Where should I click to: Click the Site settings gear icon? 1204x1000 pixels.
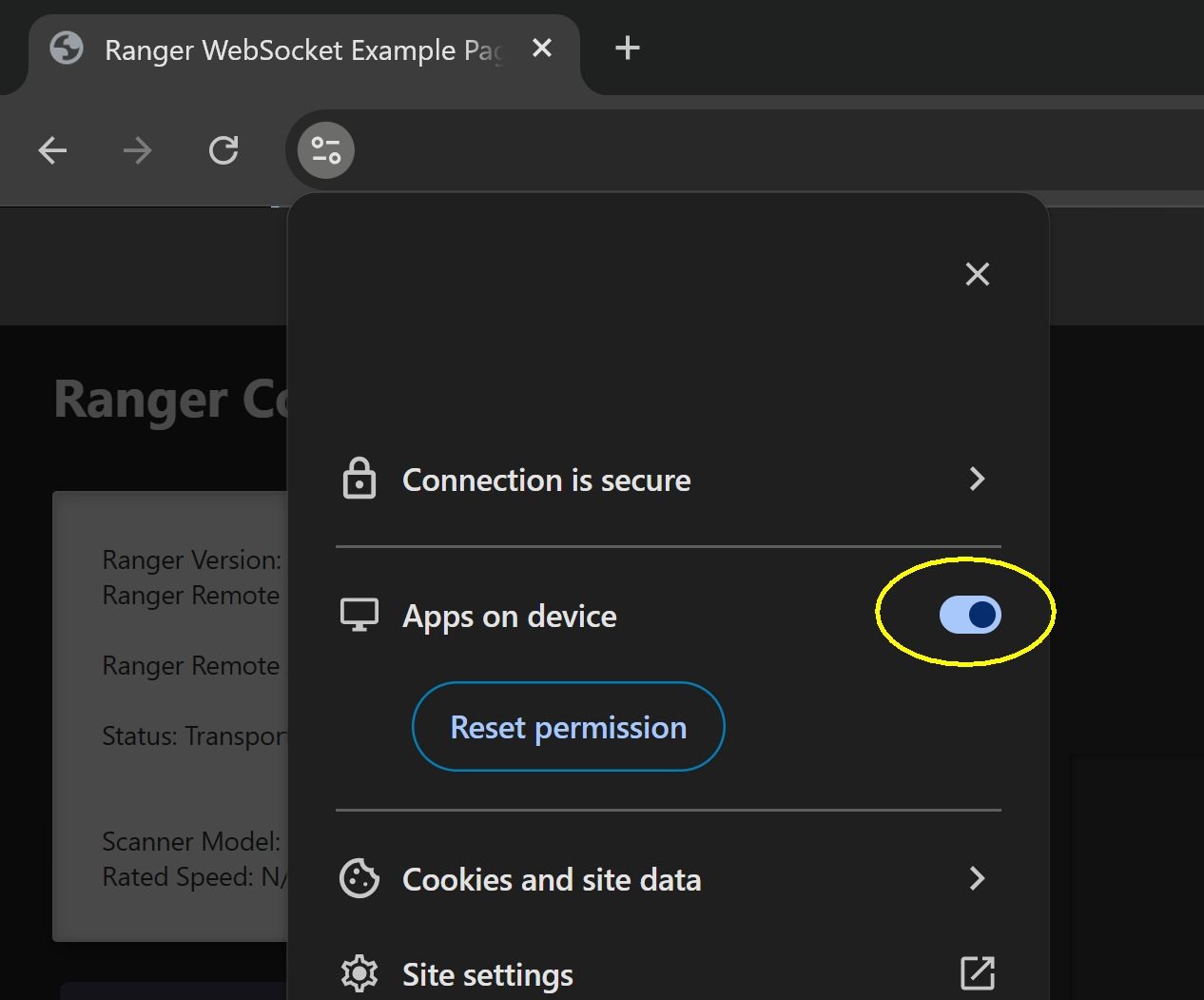[x=359, y=973]
